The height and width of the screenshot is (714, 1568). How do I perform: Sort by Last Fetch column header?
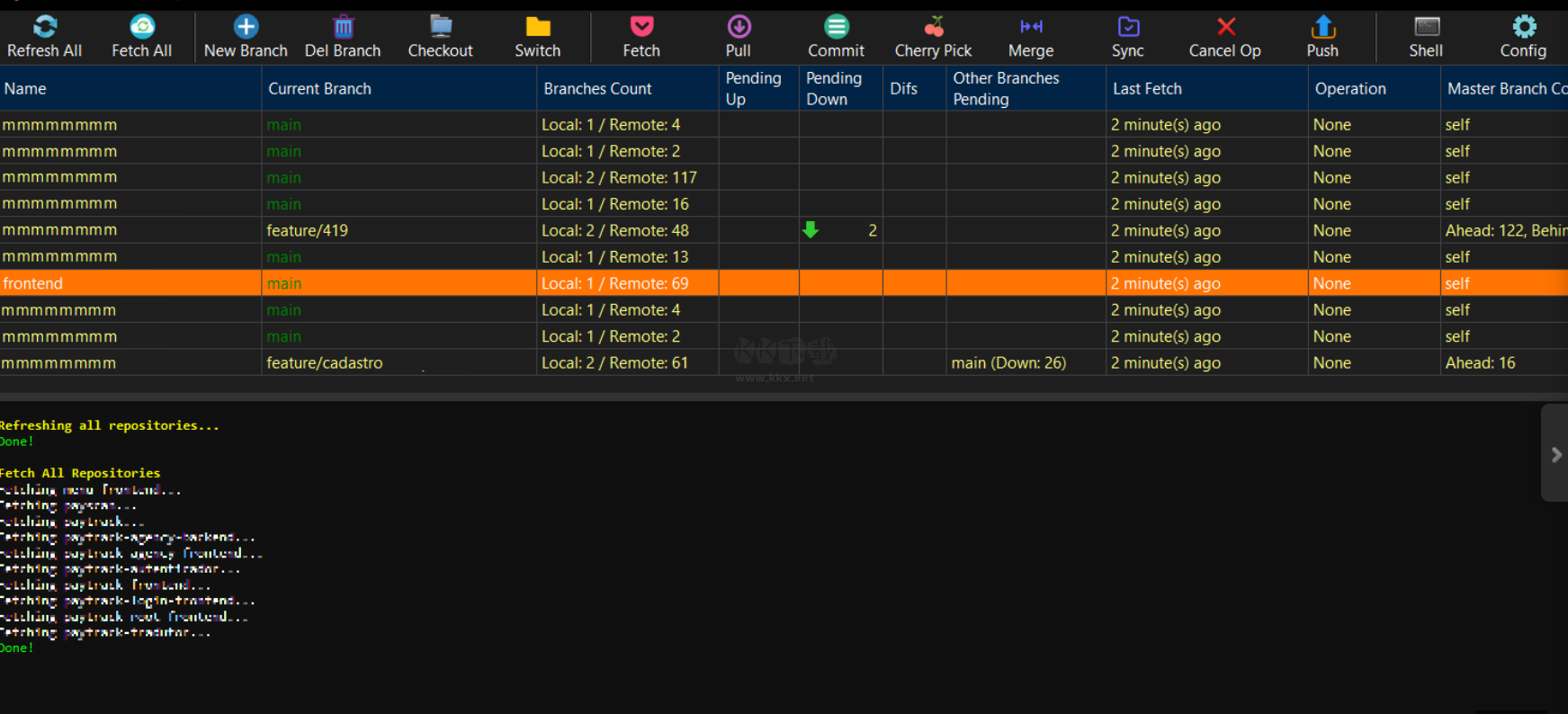coord(1147,89)
